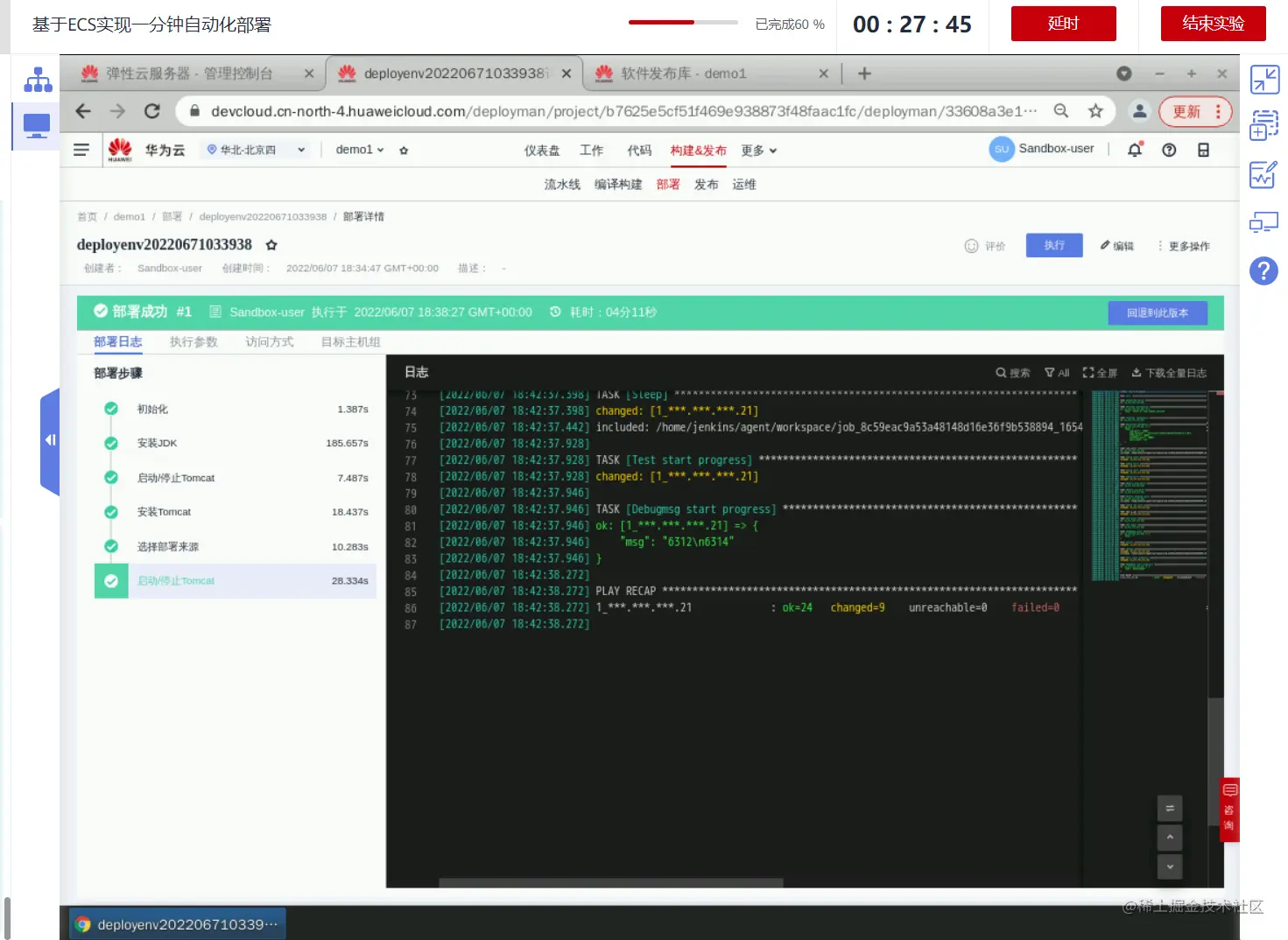Bookmark this page with the star icon

pos(1095,111)
